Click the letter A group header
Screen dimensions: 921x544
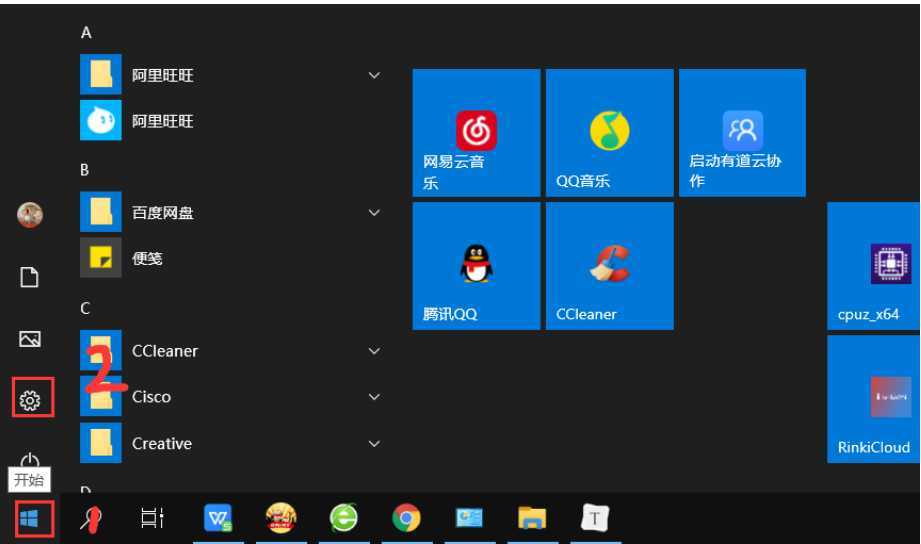[86, 32]
